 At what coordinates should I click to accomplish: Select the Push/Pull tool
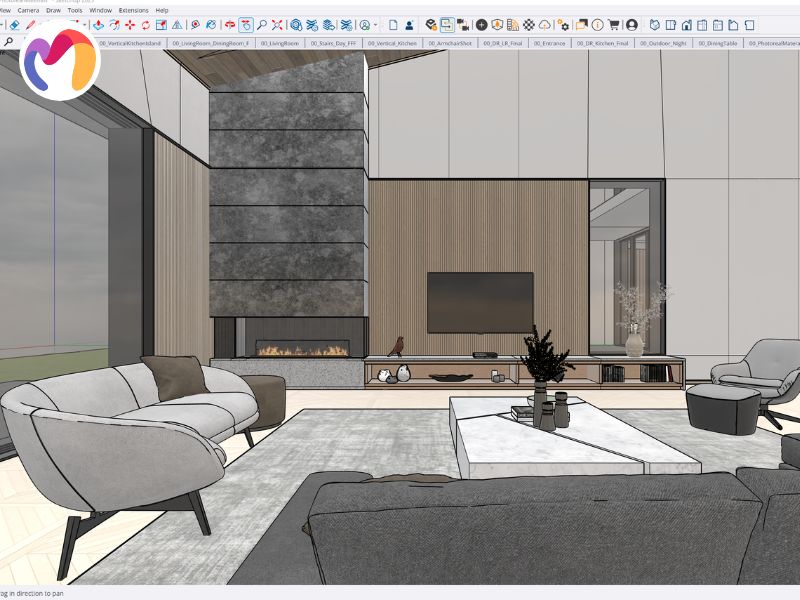point(98,24)
